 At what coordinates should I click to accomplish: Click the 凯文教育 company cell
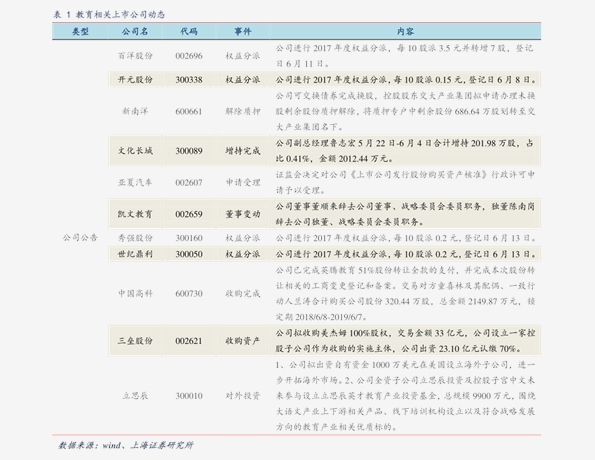pyautogui.click(x=135, y=214)
